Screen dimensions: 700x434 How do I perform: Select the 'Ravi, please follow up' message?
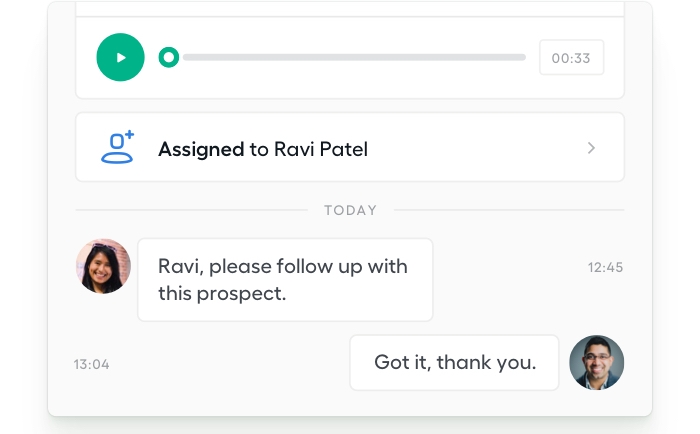point(285,280)
